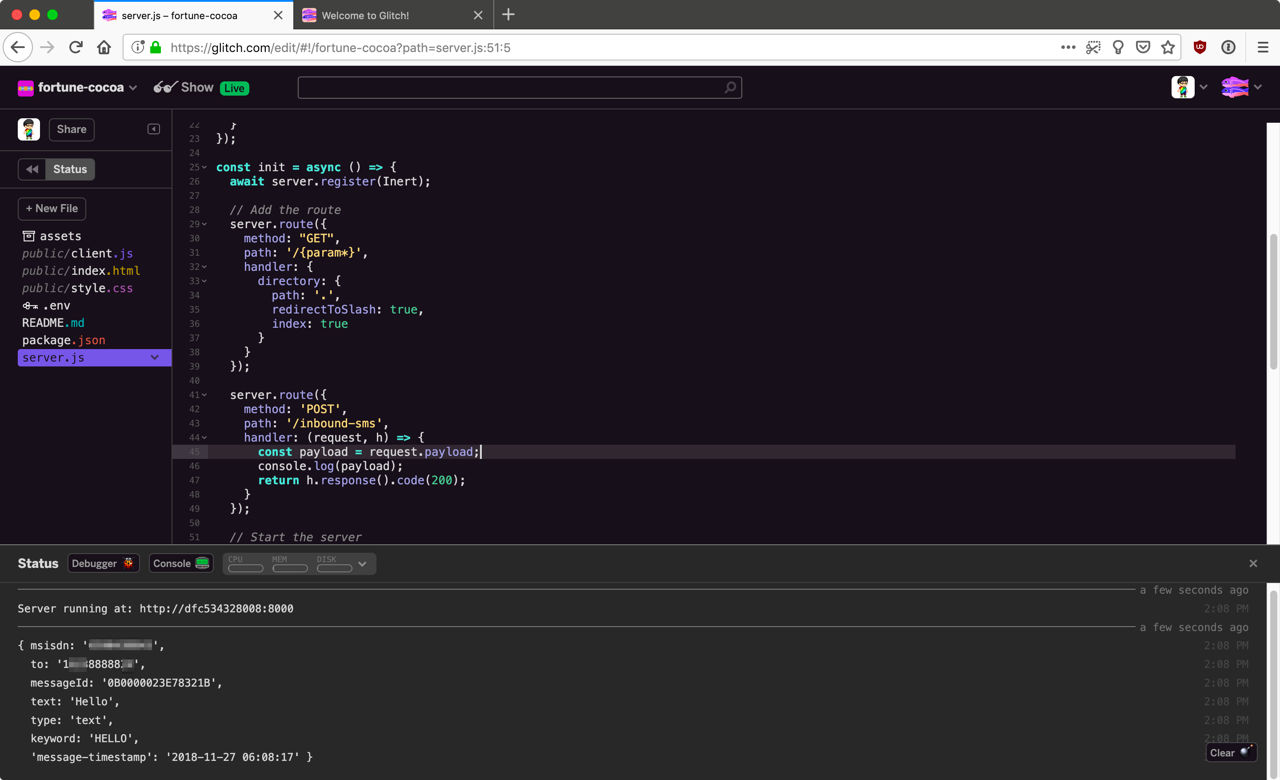Open the assets folder
Screen dimensions: 1280x780
[52, 236]
